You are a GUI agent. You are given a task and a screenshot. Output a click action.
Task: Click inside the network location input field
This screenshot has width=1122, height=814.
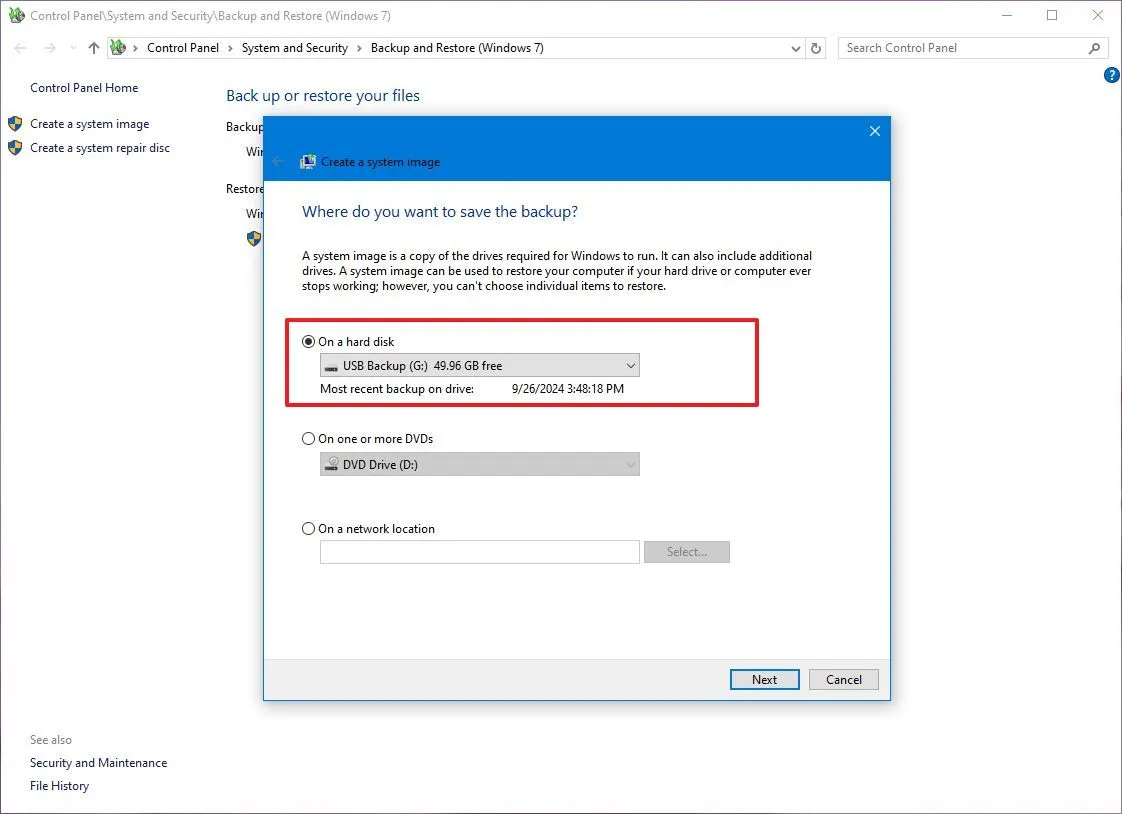click(x=478, y=551)
